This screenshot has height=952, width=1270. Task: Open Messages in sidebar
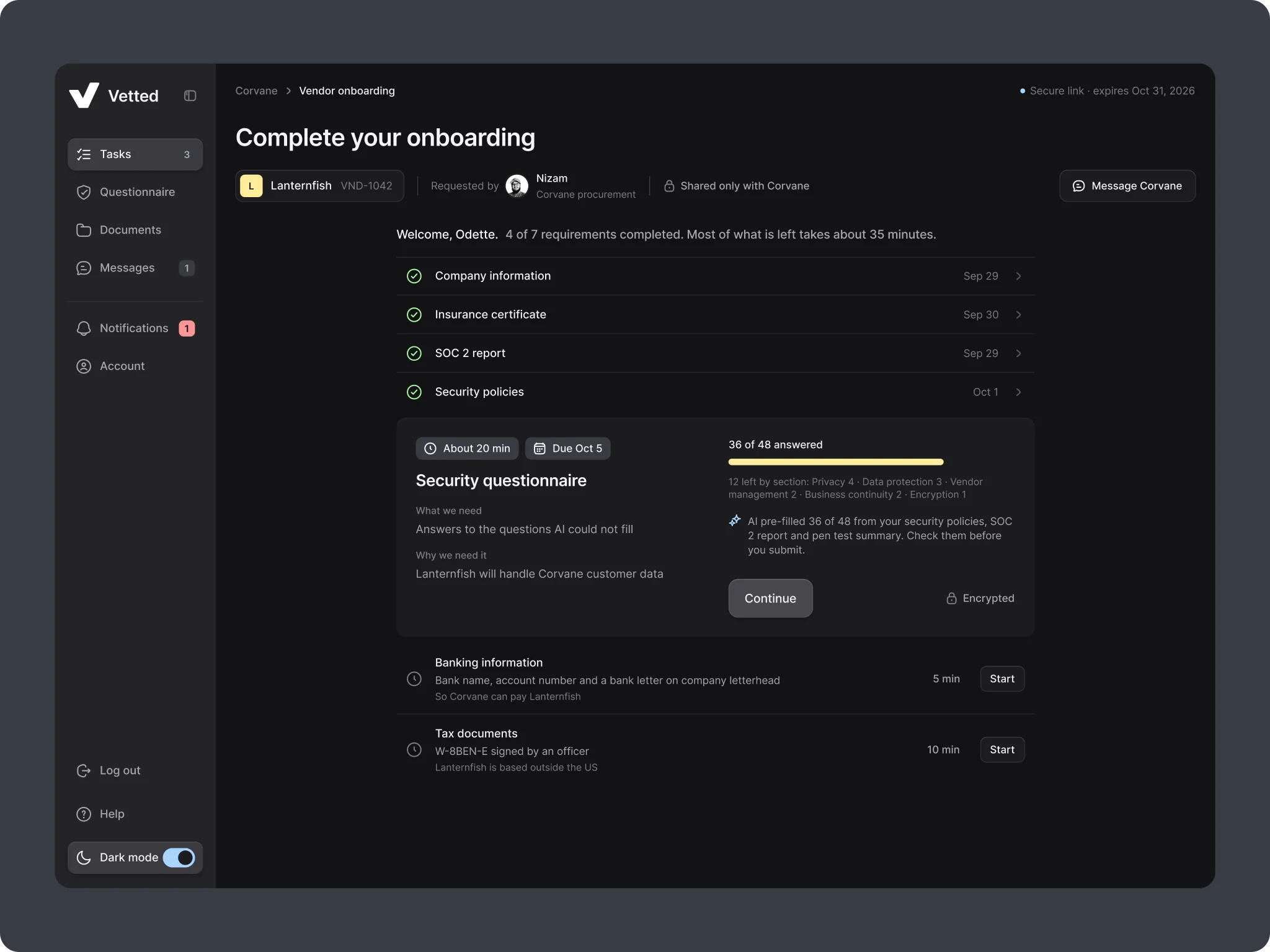(135, 268)
